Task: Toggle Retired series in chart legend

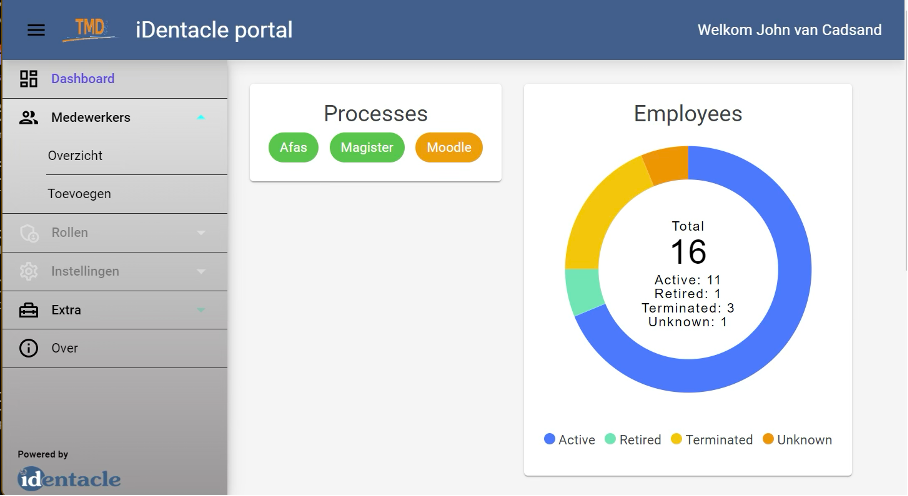Action: pos(633,439)
